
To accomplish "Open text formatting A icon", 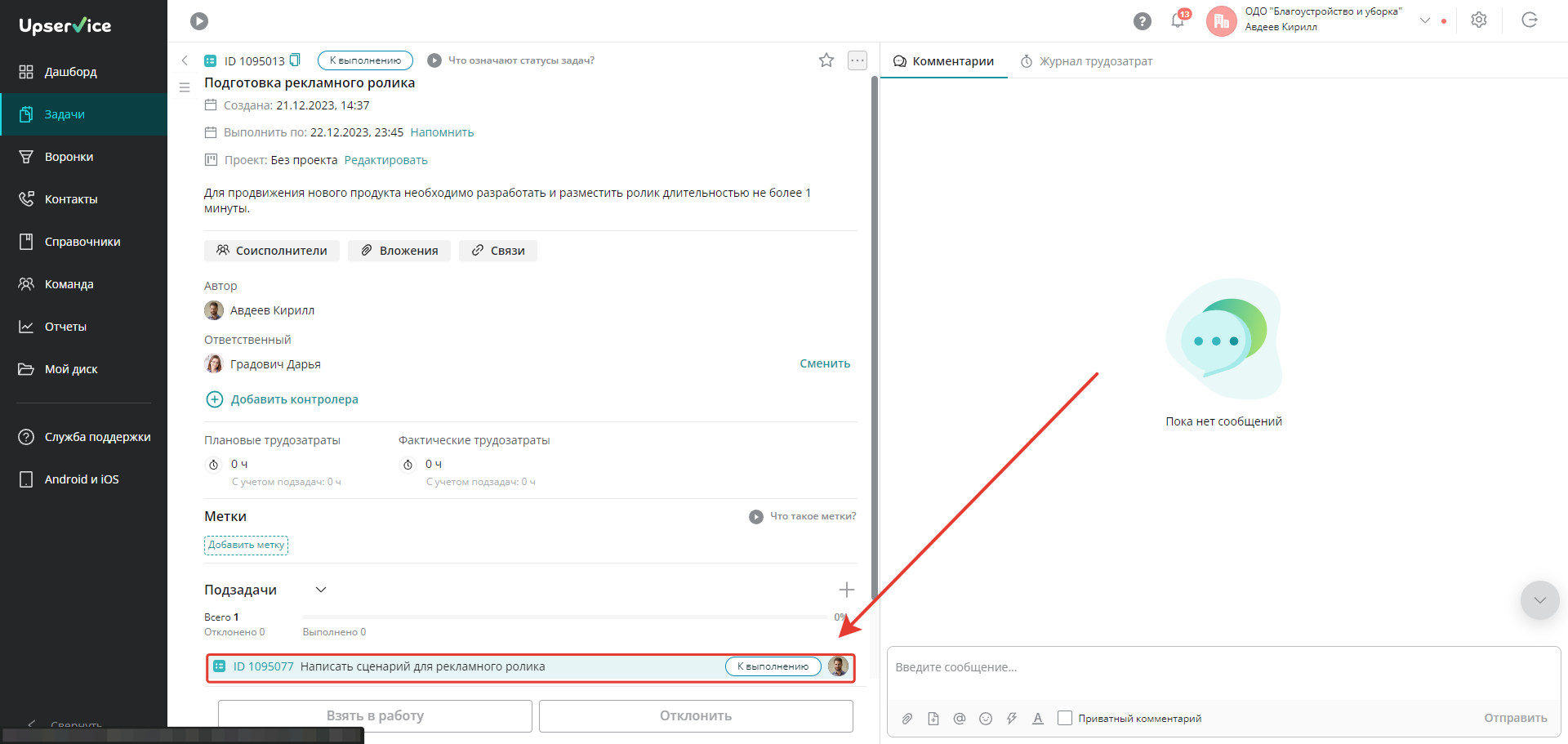I will click(1038, 719).
